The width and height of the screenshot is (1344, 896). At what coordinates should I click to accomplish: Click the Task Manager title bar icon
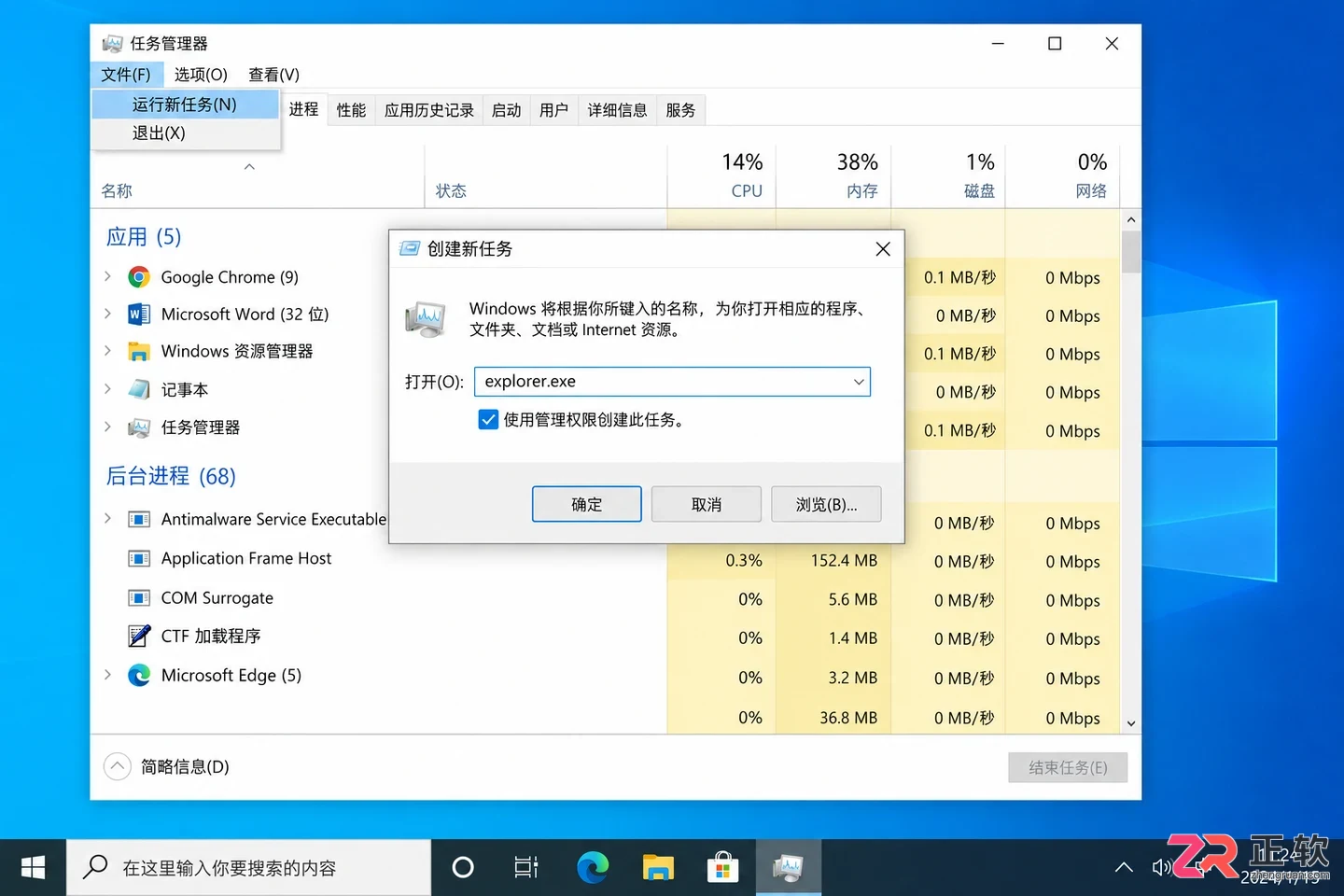pyautogui.click(x=112, y=44)
